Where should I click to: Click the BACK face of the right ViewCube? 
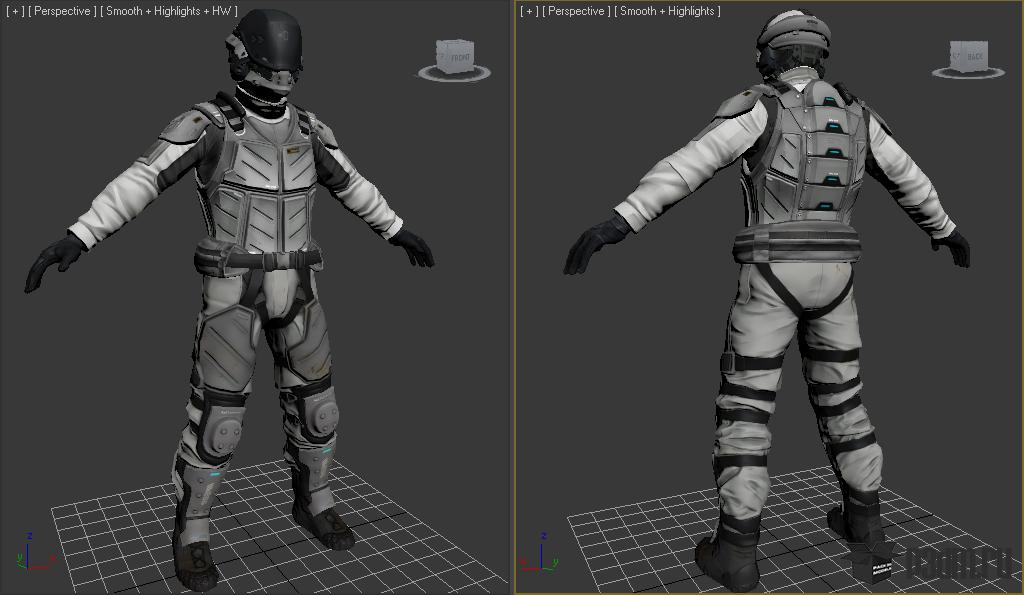tap(974, 57)
